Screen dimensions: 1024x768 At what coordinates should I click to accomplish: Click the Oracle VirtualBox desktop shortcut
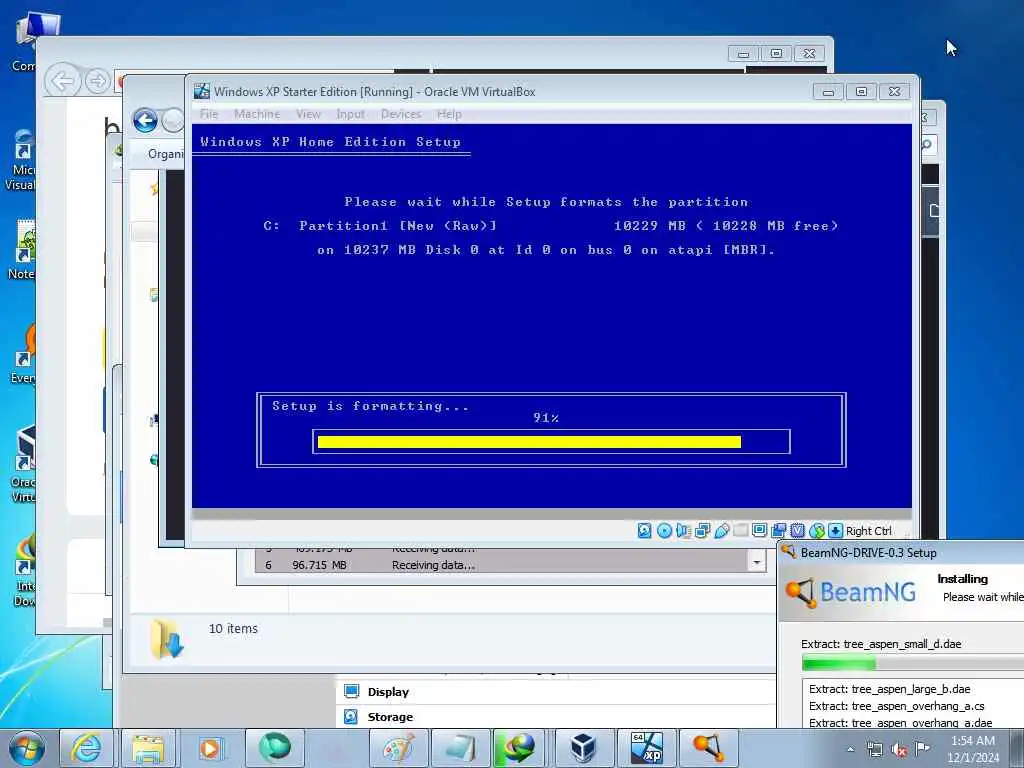(x=23, y=464)
